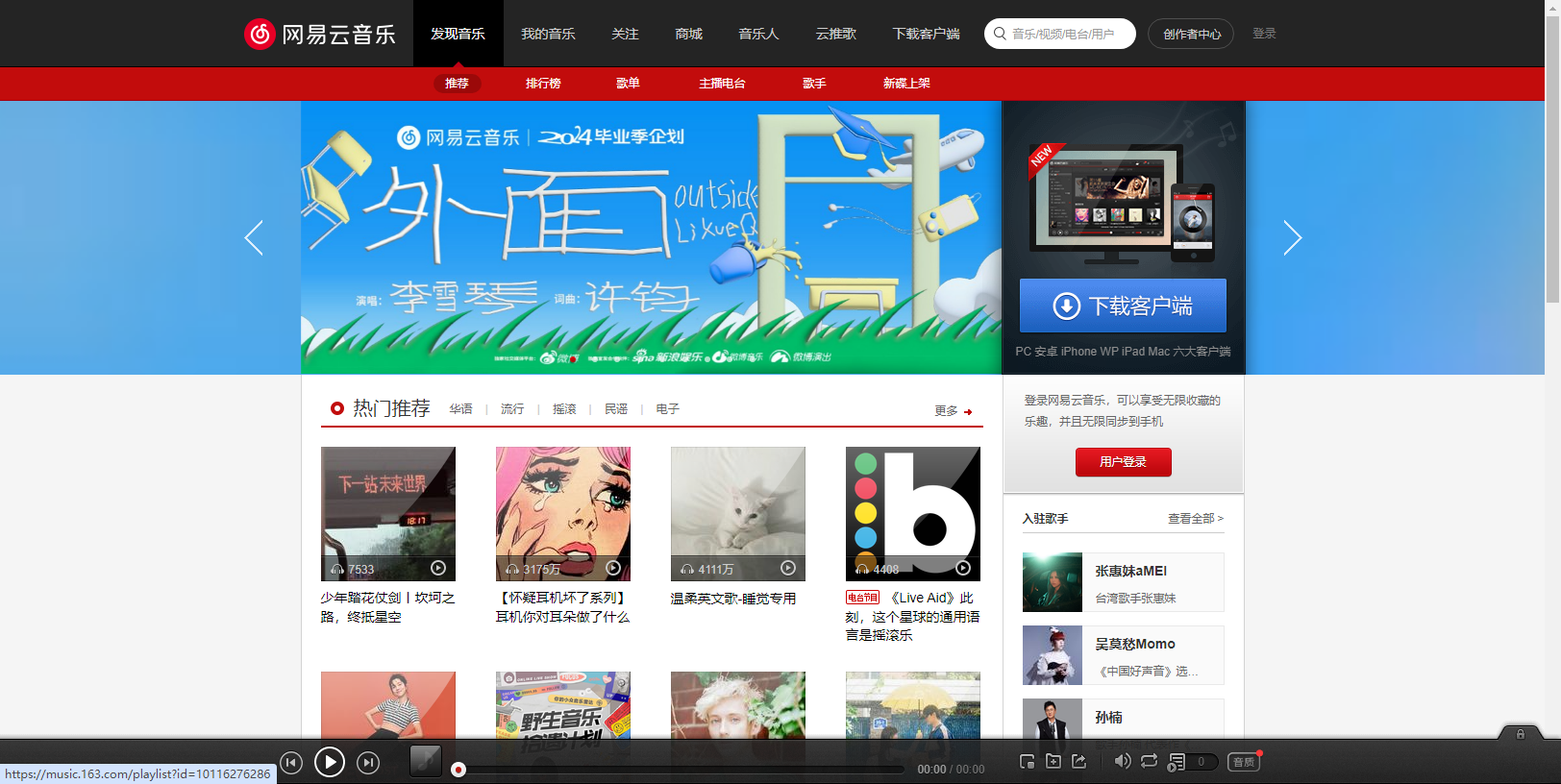
Task: Click 流行 category under 热门推荐
Action: 512,409
